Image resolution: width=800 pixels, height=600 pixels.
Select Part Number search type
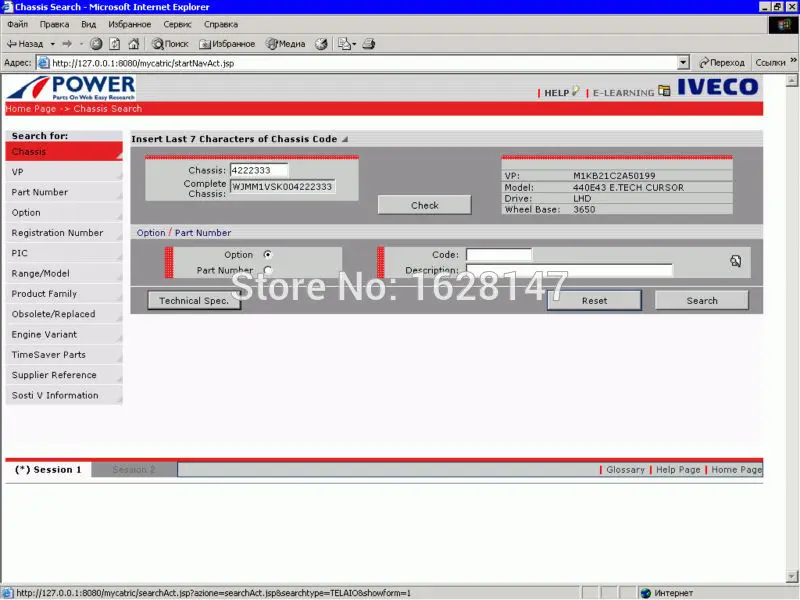pyautogui.click(x=64, y=192)
